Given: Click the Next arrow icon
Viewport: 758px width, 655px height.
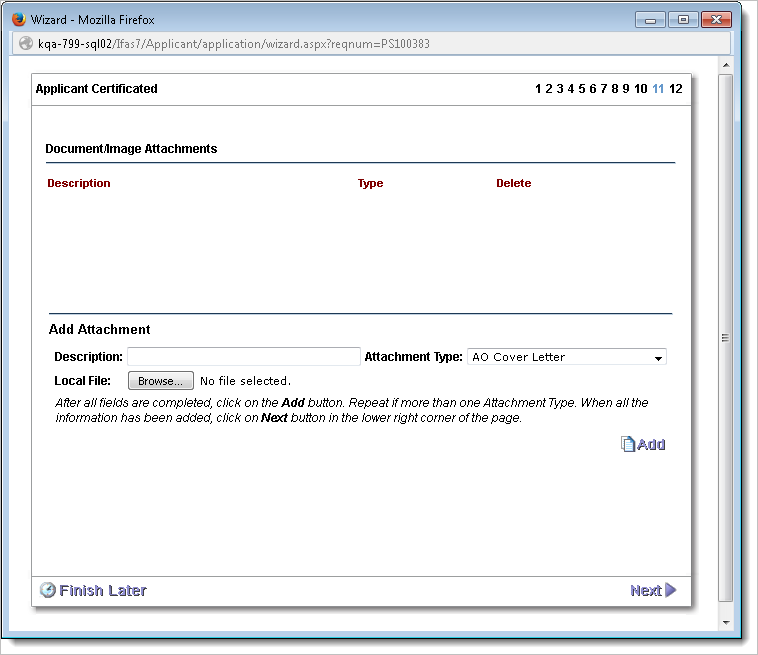Looking at the screenshot, I should pyautogui.click(x=671, y=590).
